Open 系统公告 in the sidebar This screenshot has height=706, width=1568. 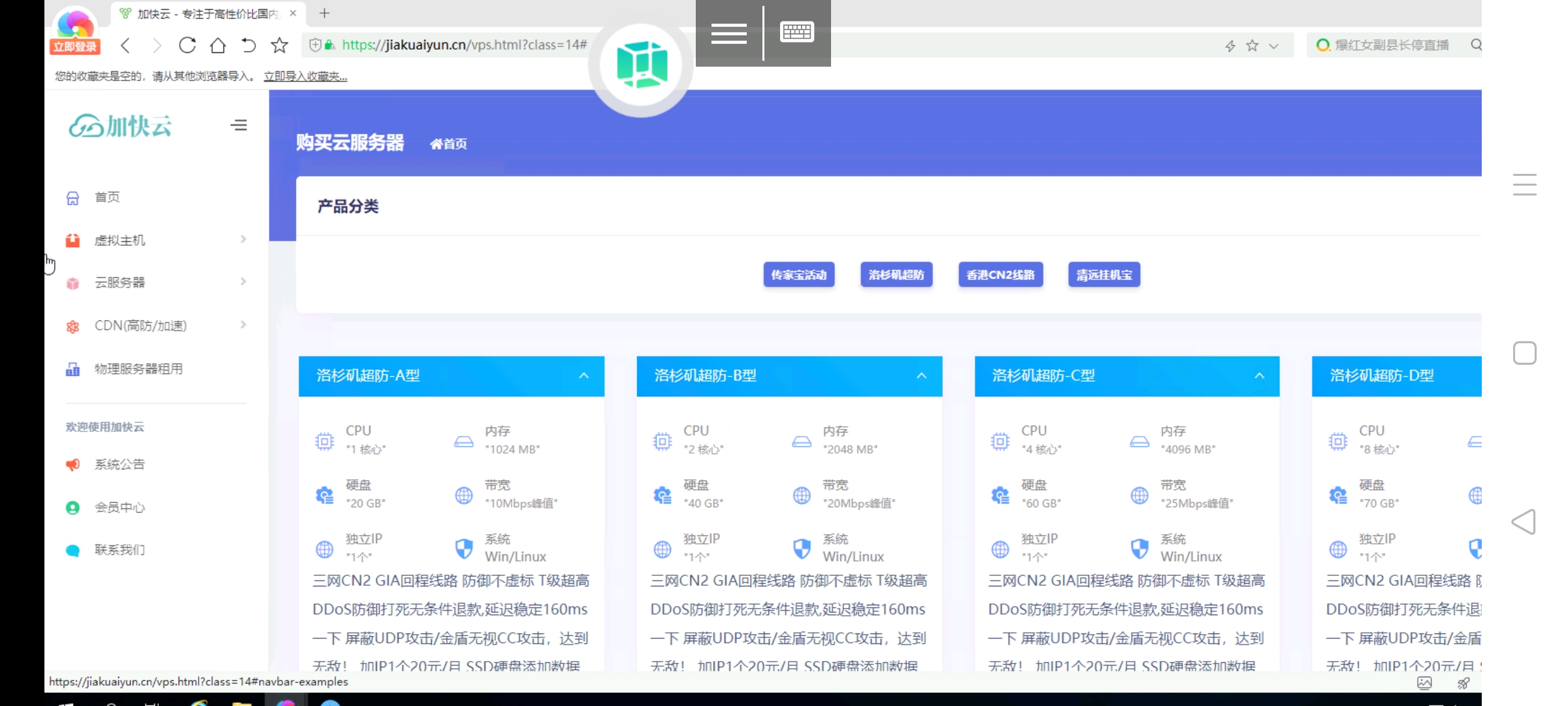click(x=120, y=464)
